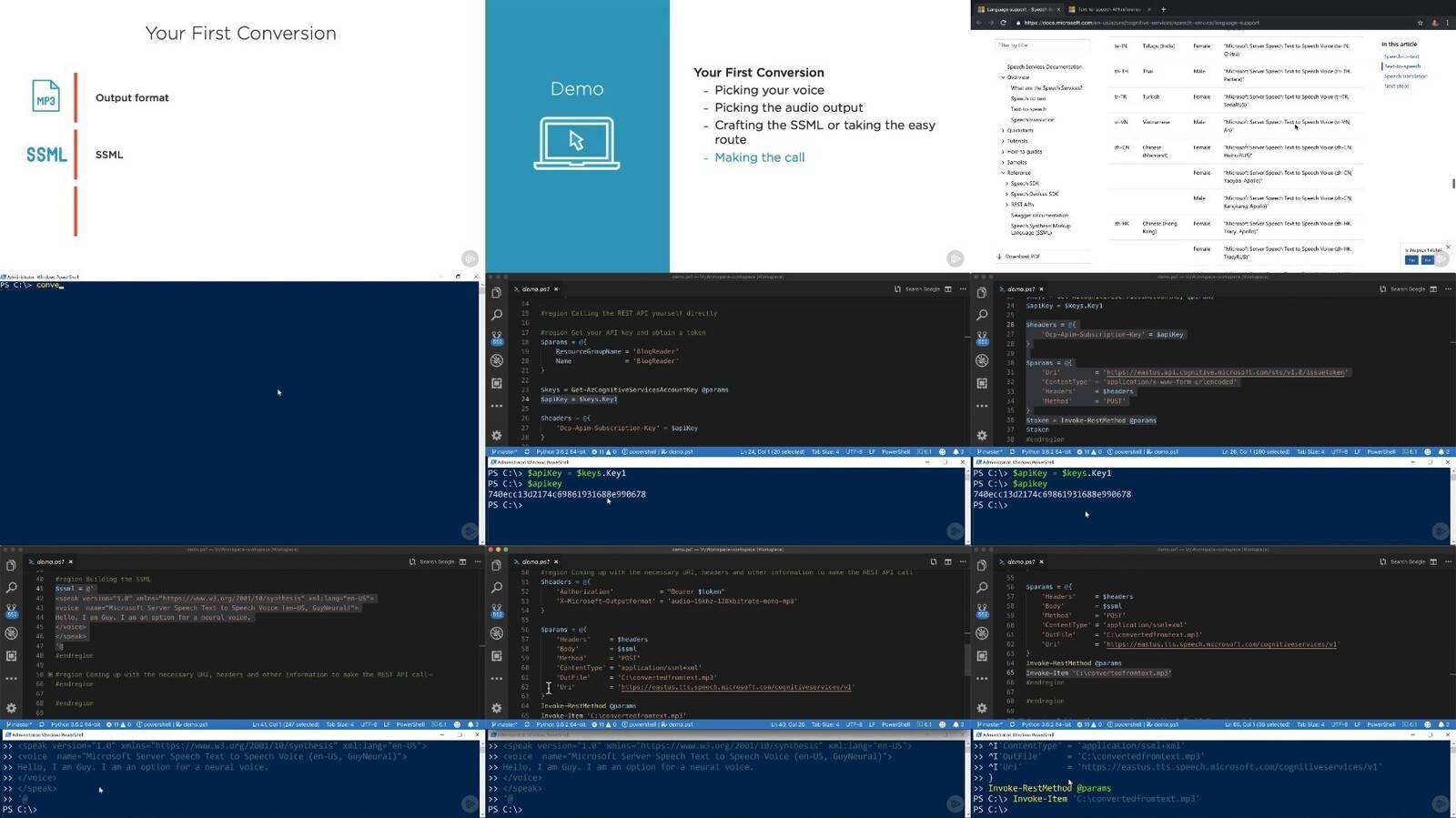
Task: Reload the docs.microsoft.com page in browser
Action: pyautogui.click(x=1003, y=23)
